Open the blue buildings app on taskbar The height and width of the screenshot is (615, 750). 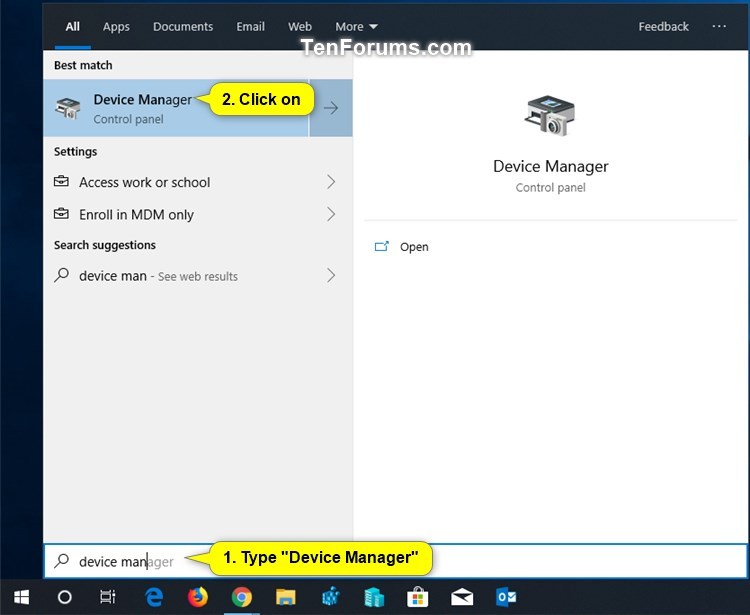[x=374, y=597]
